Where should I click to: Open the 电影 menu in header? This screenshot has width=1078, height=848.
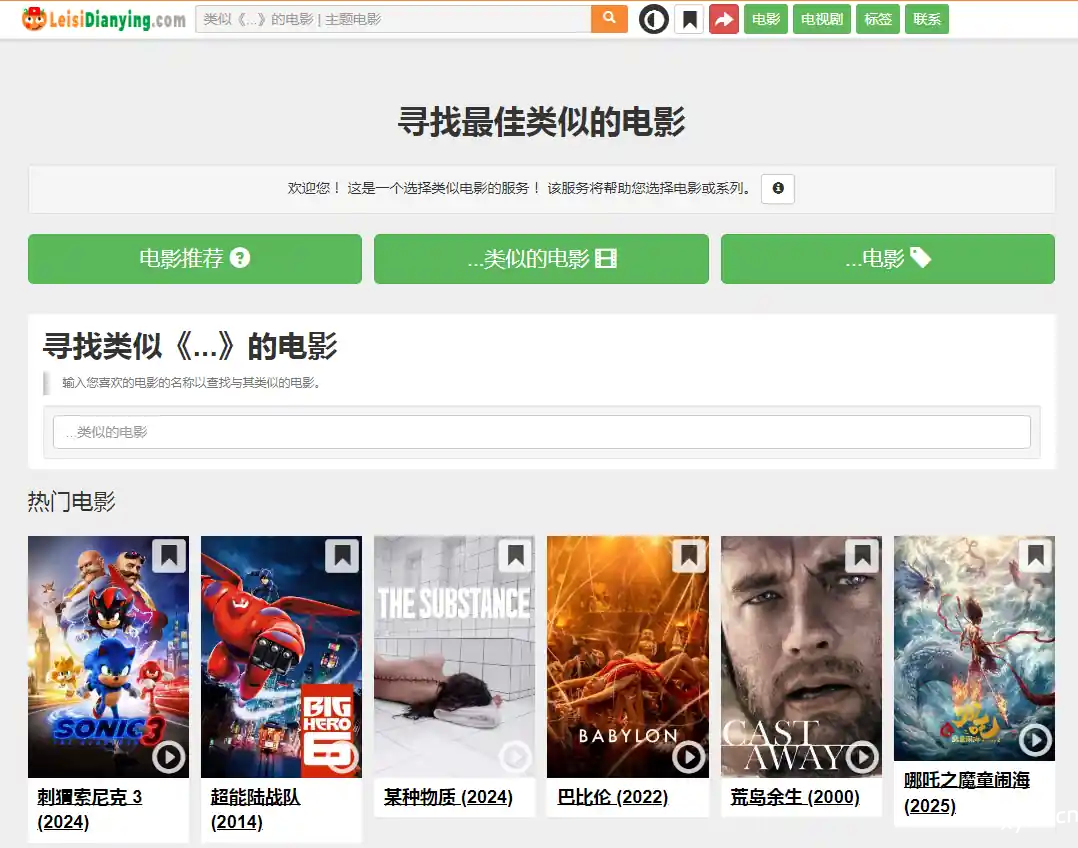(x=766, y=19)
